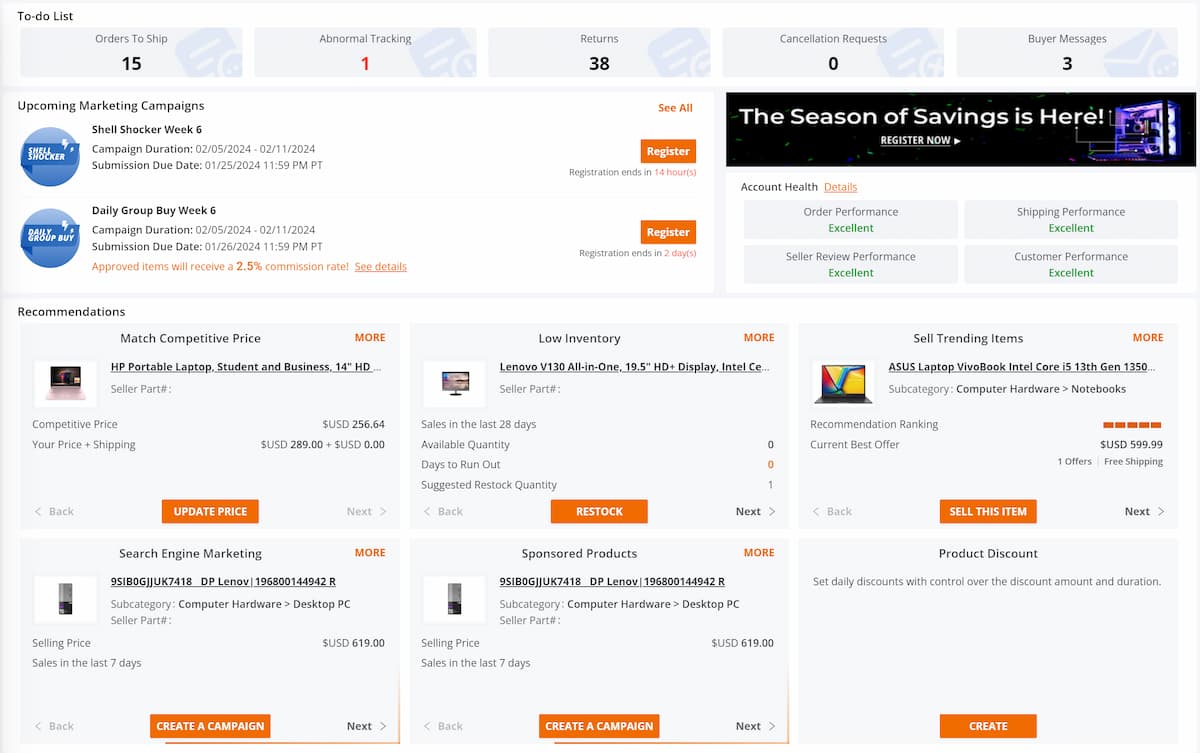Open Account Health Details link
Screen dimensions: 1200x753
[x=840, y=187]
